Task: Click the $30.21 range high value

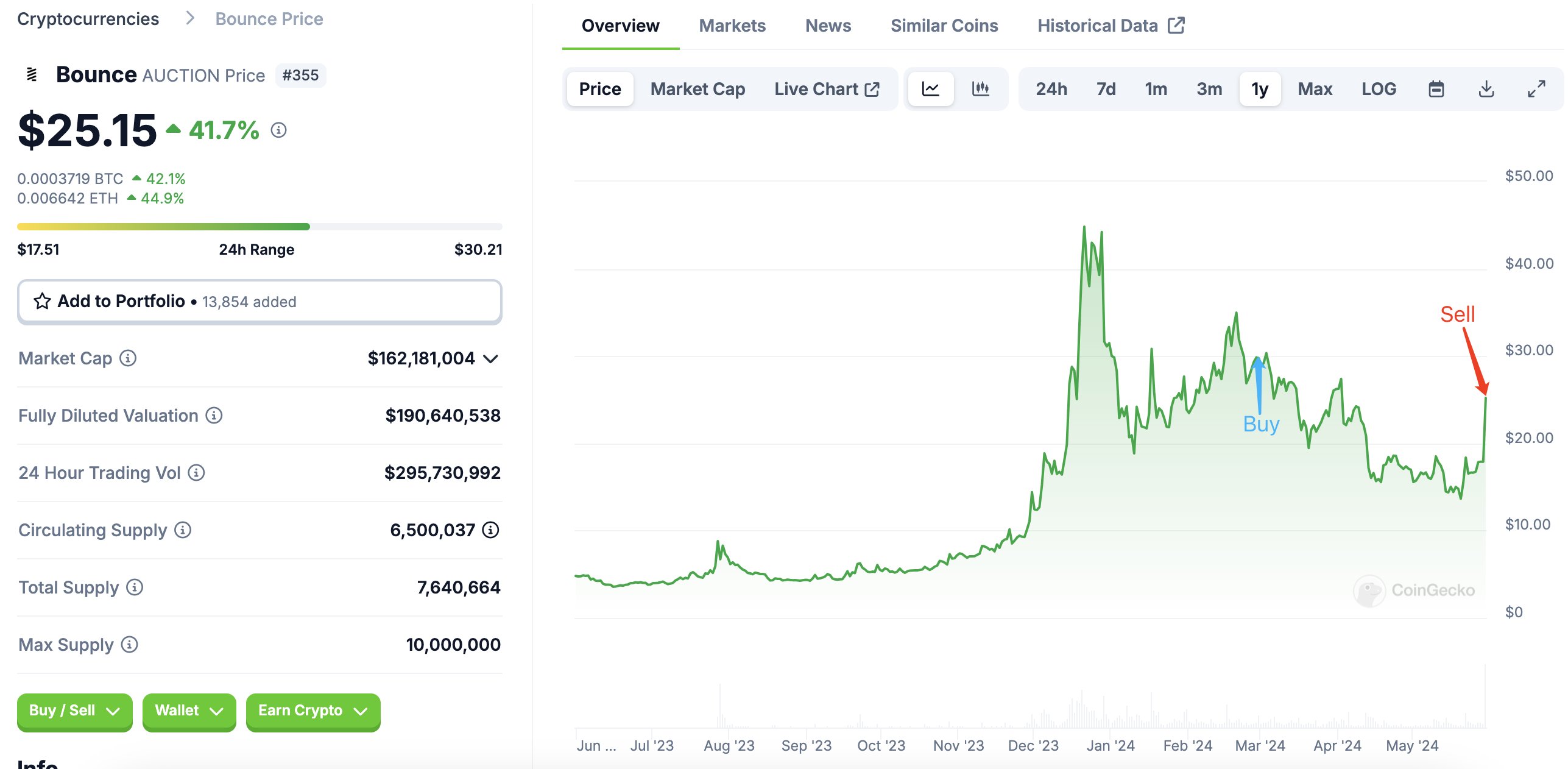Action: tap(478, 249)
